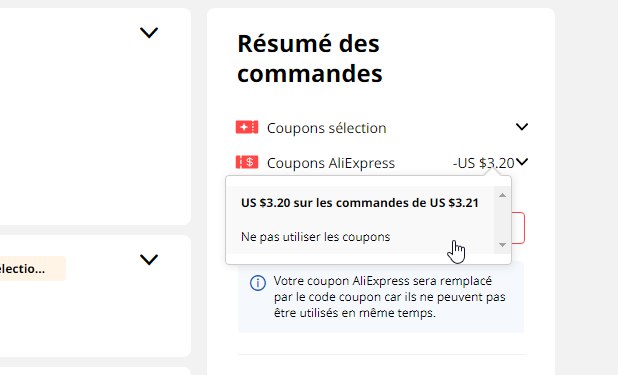Click the blue info circle icon
This screenshot has height=375, width=618.
pyautogui.click(x=257, y=283)
